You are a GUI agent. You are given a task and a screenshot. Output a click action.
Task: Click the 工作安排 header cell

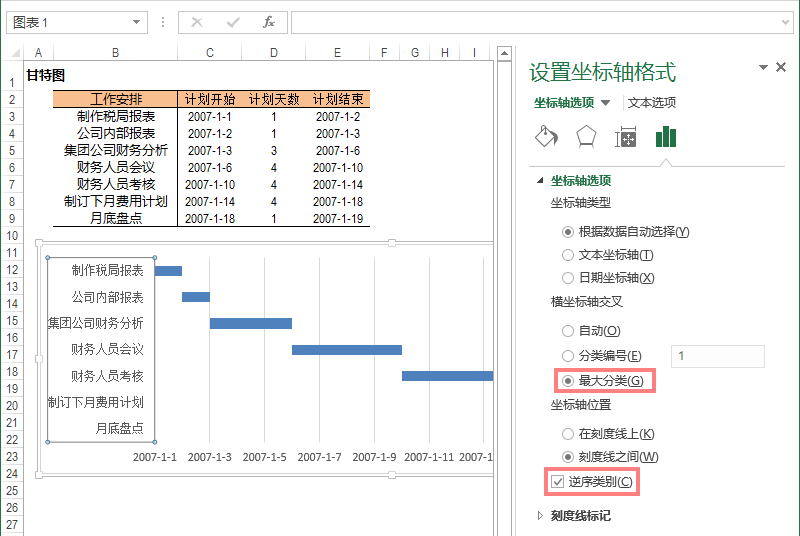pyautogui.click(x=115, y=99)
